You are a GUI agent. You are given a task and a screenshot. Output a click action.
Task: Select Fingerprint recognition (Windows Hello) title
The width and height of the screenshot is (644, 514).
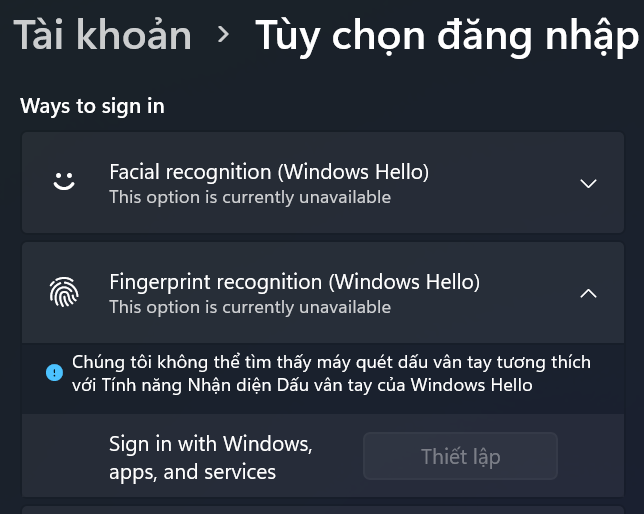294,282
